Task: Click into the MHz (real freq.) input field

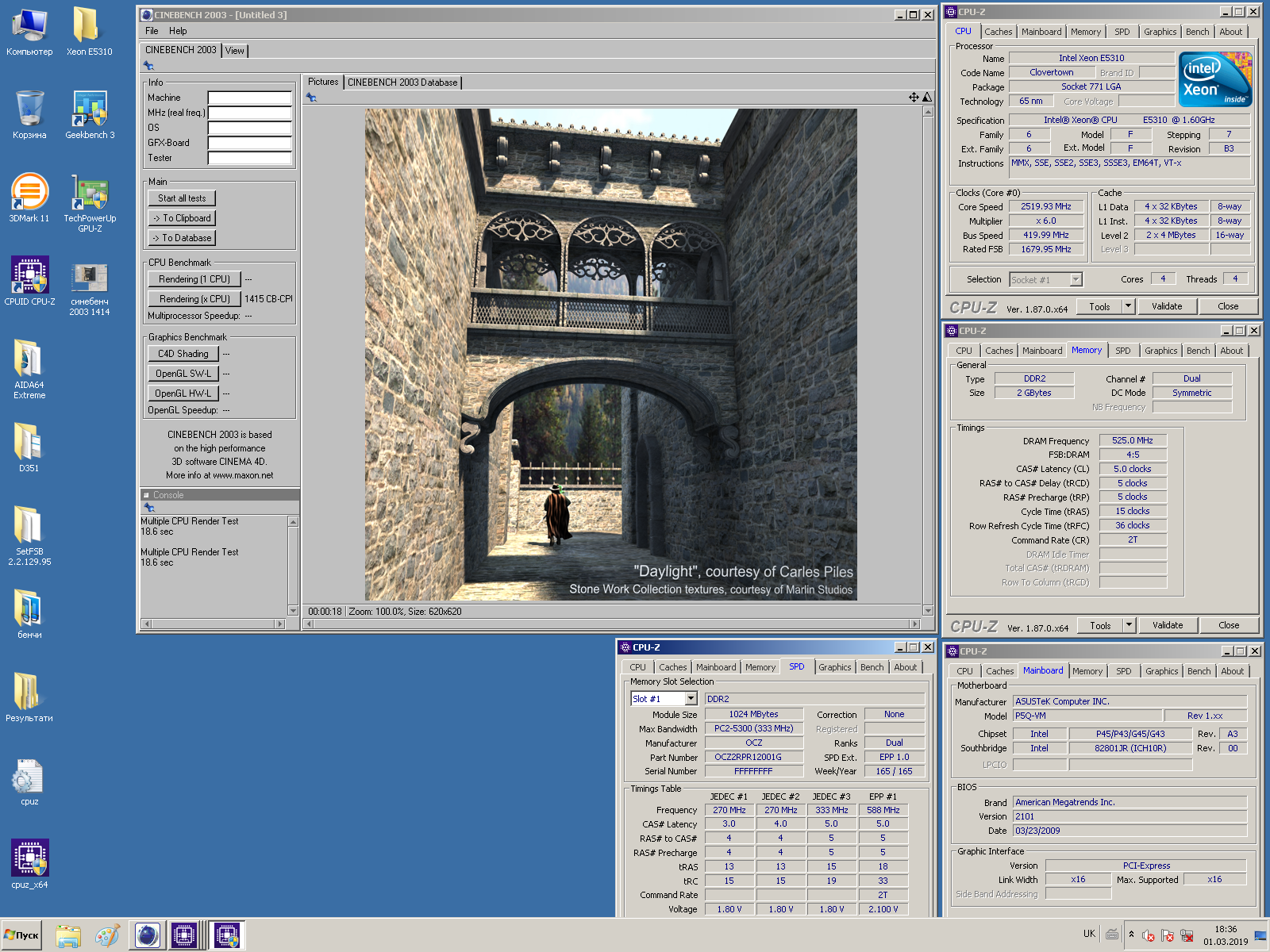Action: tap(250, 113)
